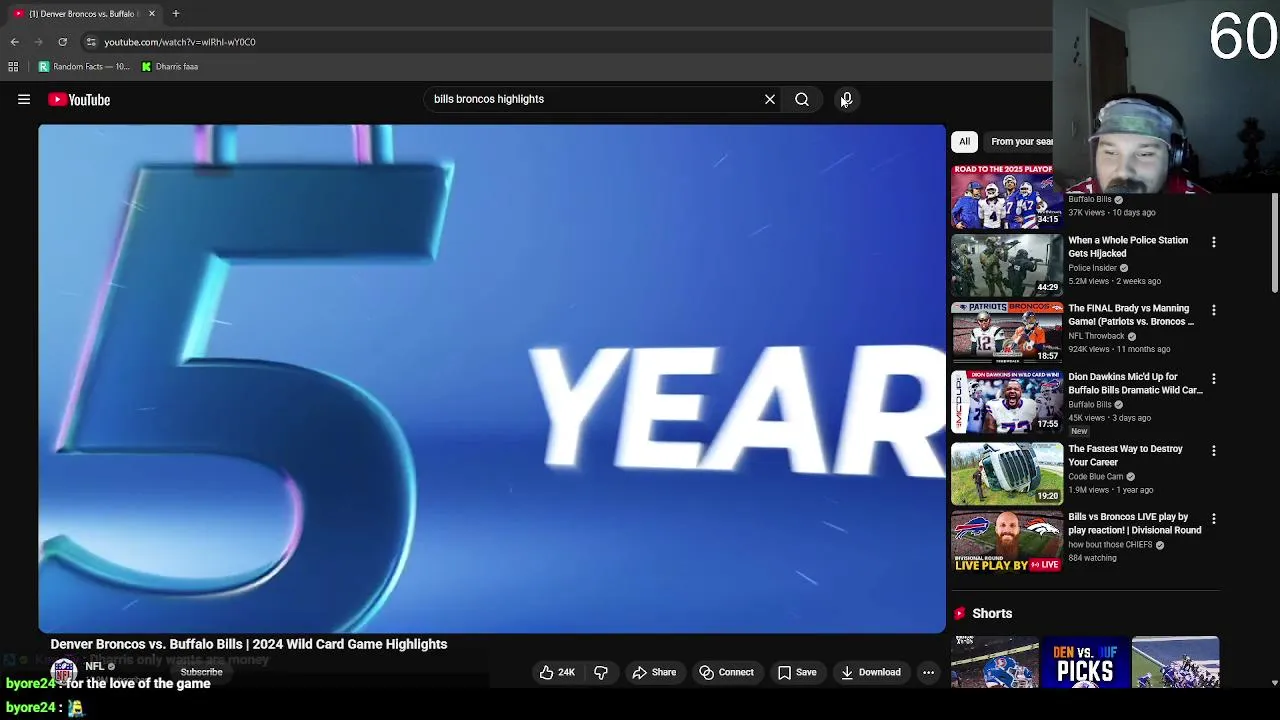Open NFL Throwback channel link

1096,336
